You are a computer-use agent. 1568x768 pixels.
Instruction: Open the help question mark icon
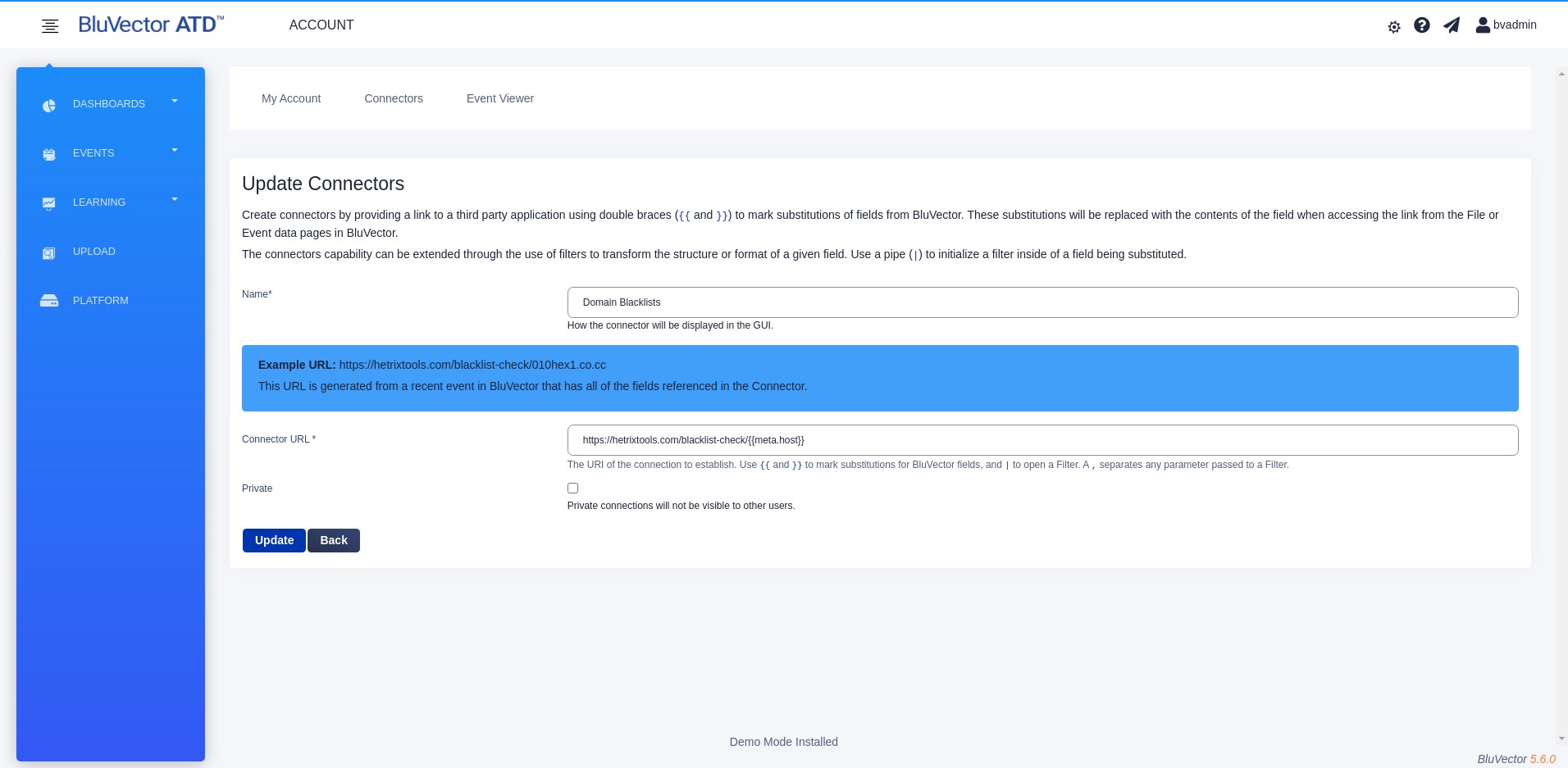coord(1422,25)
